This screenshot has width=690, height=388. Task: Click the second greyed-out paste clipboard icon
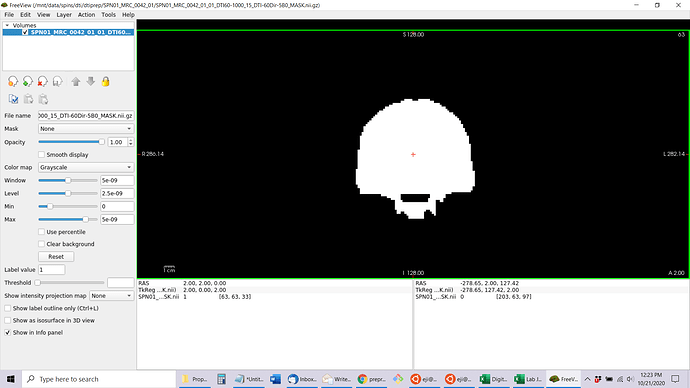click(43, 99)
